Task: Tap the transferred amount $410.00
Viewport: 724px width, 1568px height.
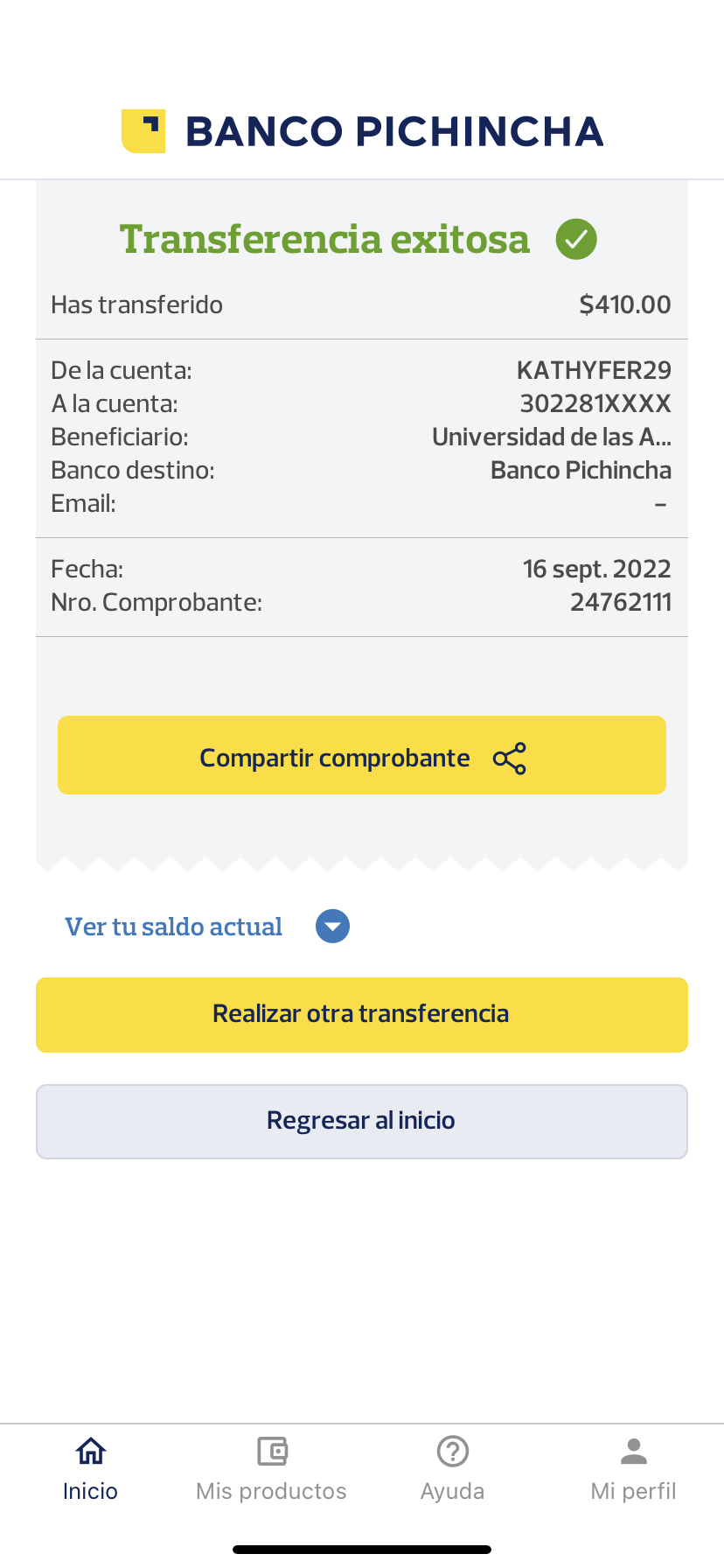Action: tap(625, 304)
